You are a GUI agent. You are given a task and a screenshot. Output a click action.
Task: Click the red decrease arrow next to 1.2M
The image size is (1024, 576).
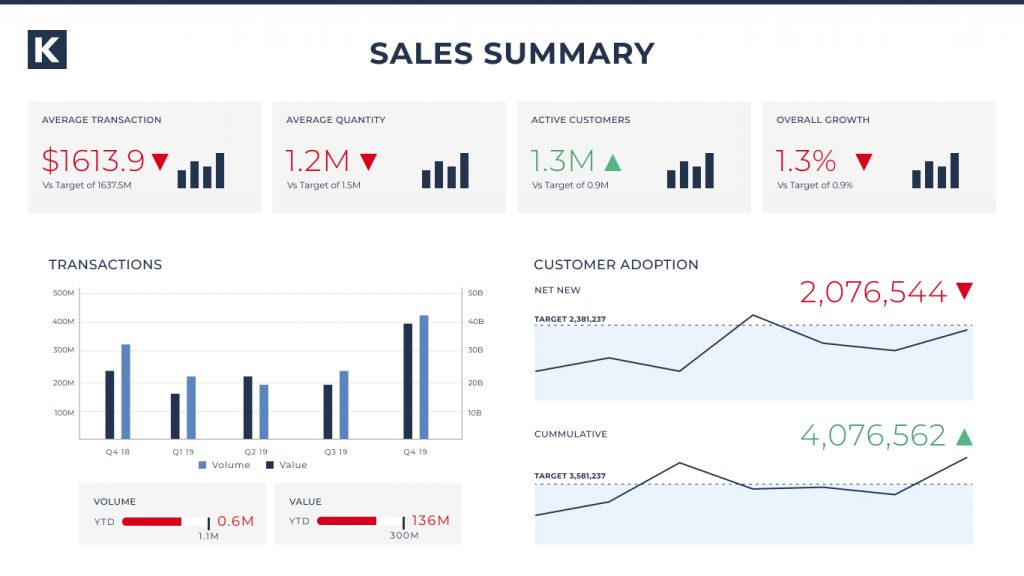tap(369, 160)
